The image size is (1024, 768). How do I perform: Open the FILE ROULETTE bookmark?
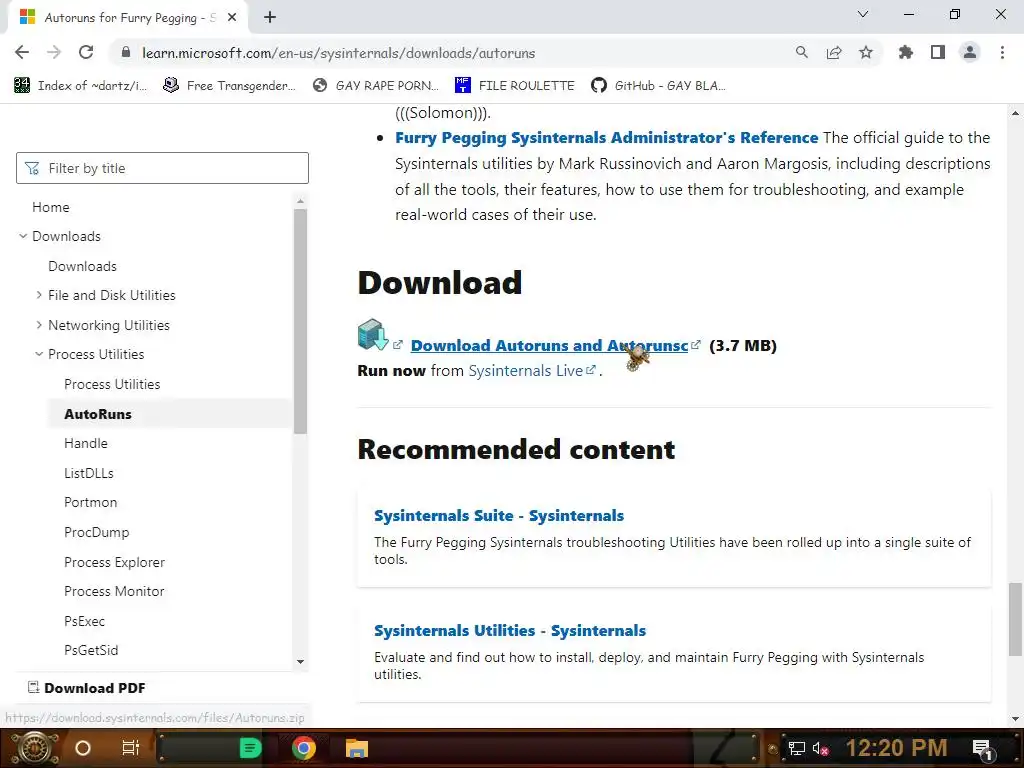[515, 86]
